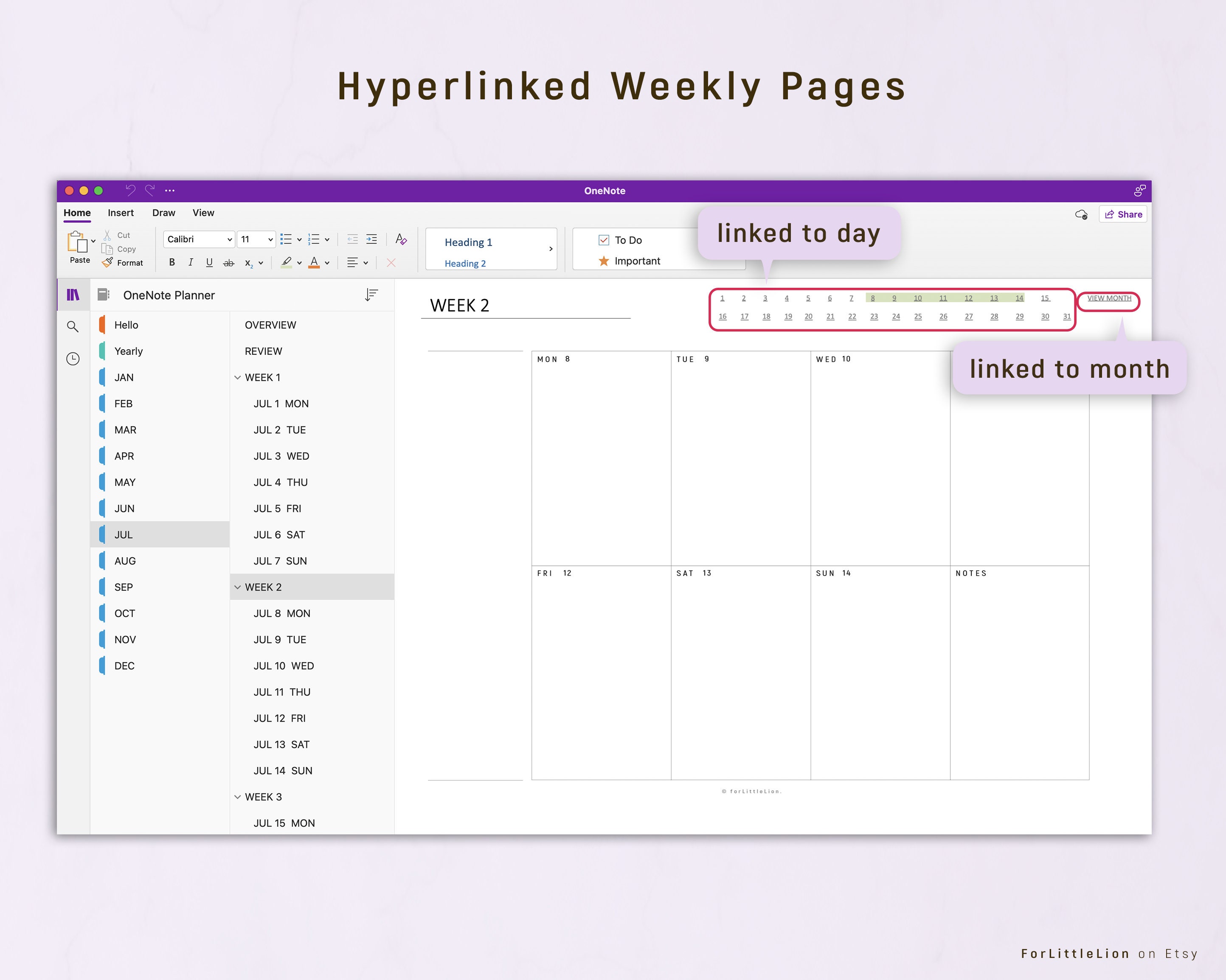Open the font size dropdown
The width and height of the screenshot is (1226, 980).
coord(256,239)
